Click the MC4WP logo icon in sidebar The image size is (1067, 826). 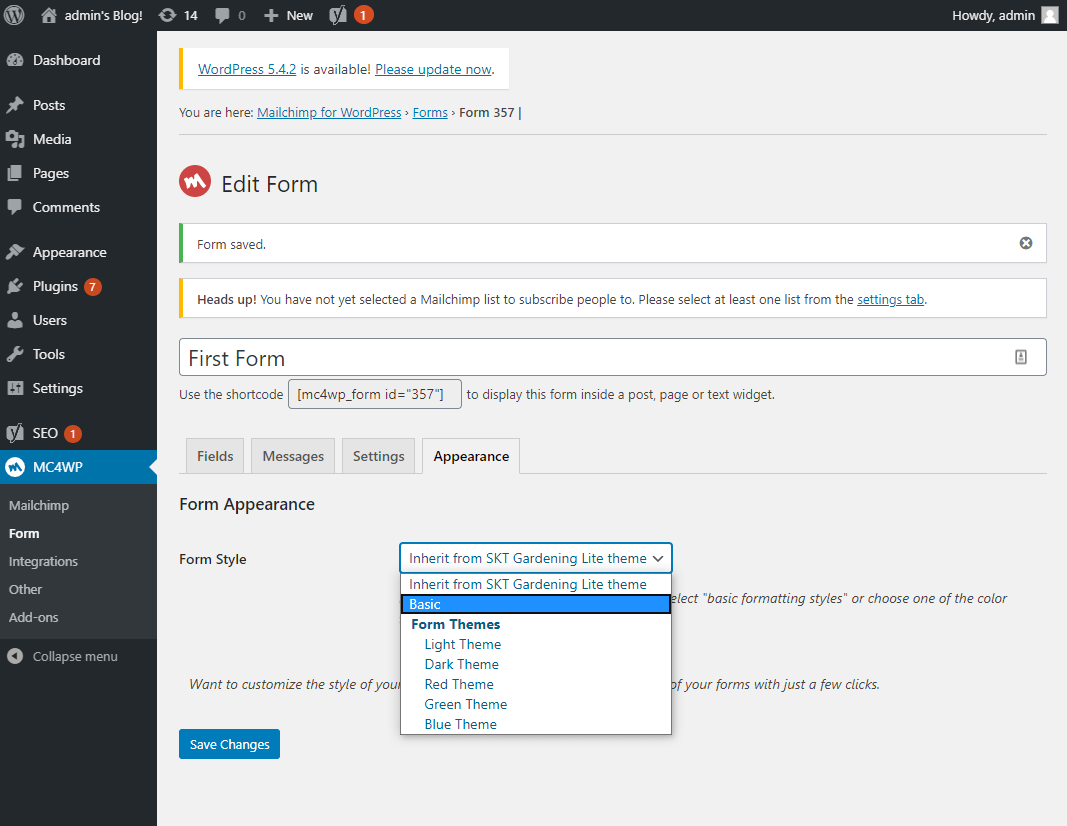point(15,467)
